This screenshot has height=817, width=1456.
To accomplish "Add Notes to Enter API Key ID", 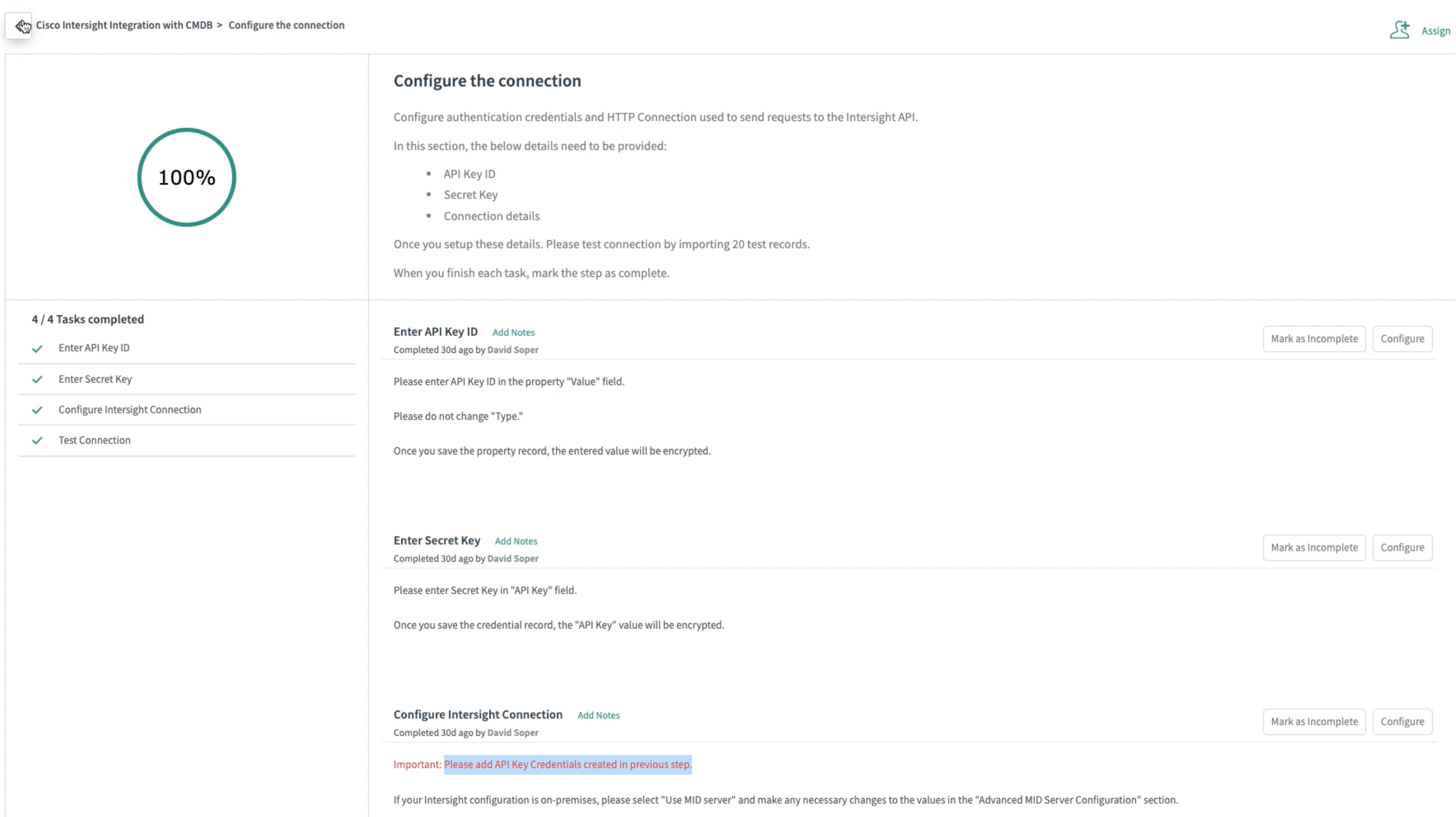I will pos(513,333).
